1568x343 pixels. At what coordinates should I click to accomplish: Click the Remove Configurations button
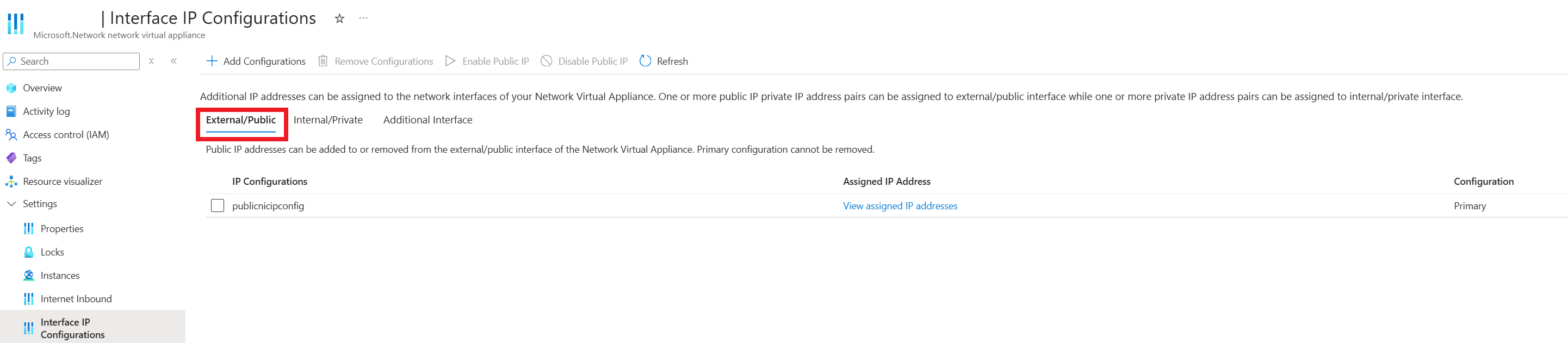tap(376, 61)
